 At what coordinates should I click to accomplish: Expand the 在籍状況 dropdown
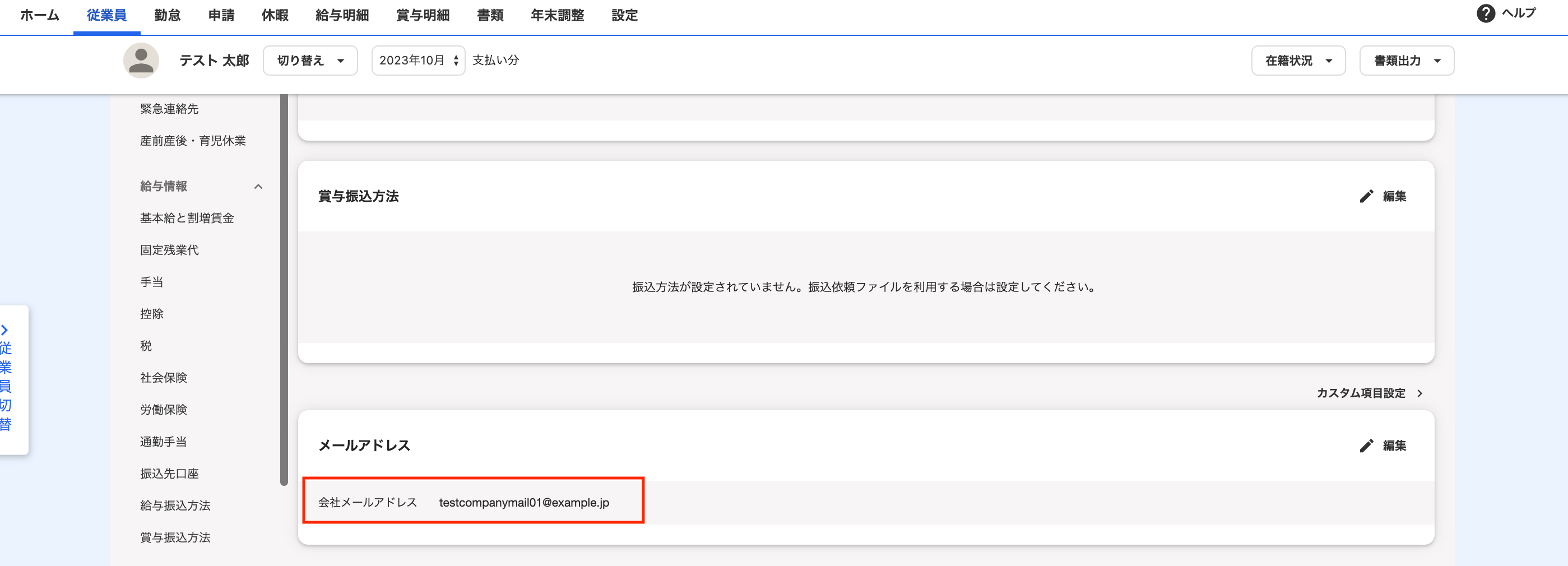1298,61
